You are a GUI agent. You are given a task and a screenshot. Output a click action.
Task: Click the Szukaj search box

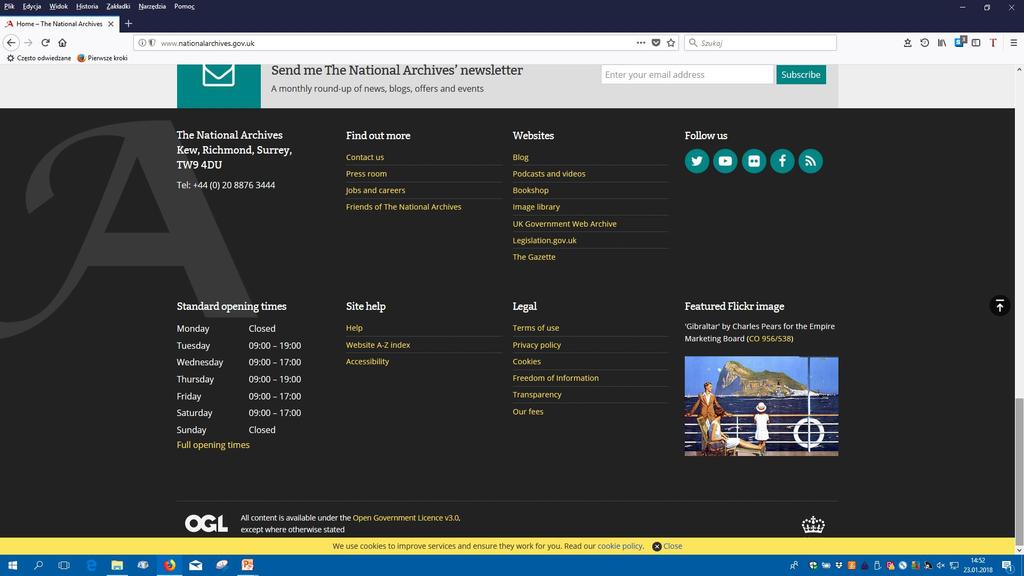point(760,42)
